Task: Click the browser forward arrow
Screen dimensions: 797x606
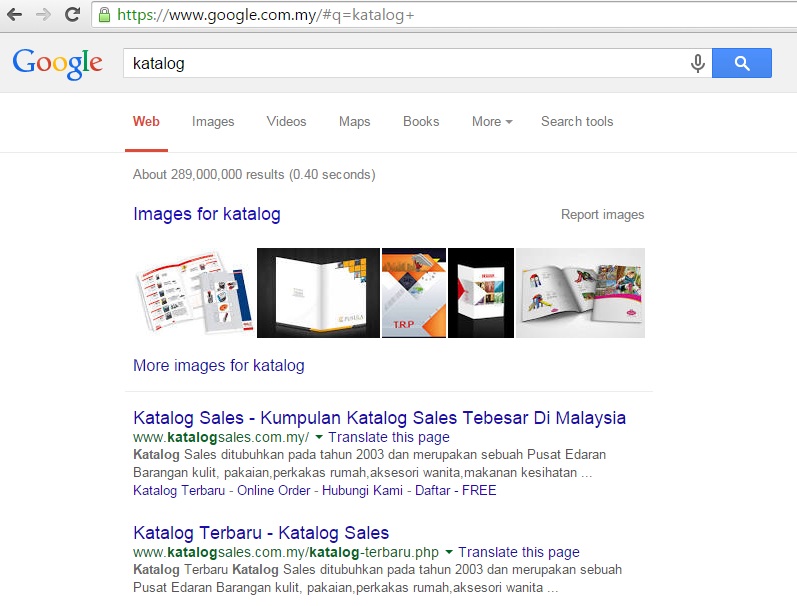Action: (44, 14)
